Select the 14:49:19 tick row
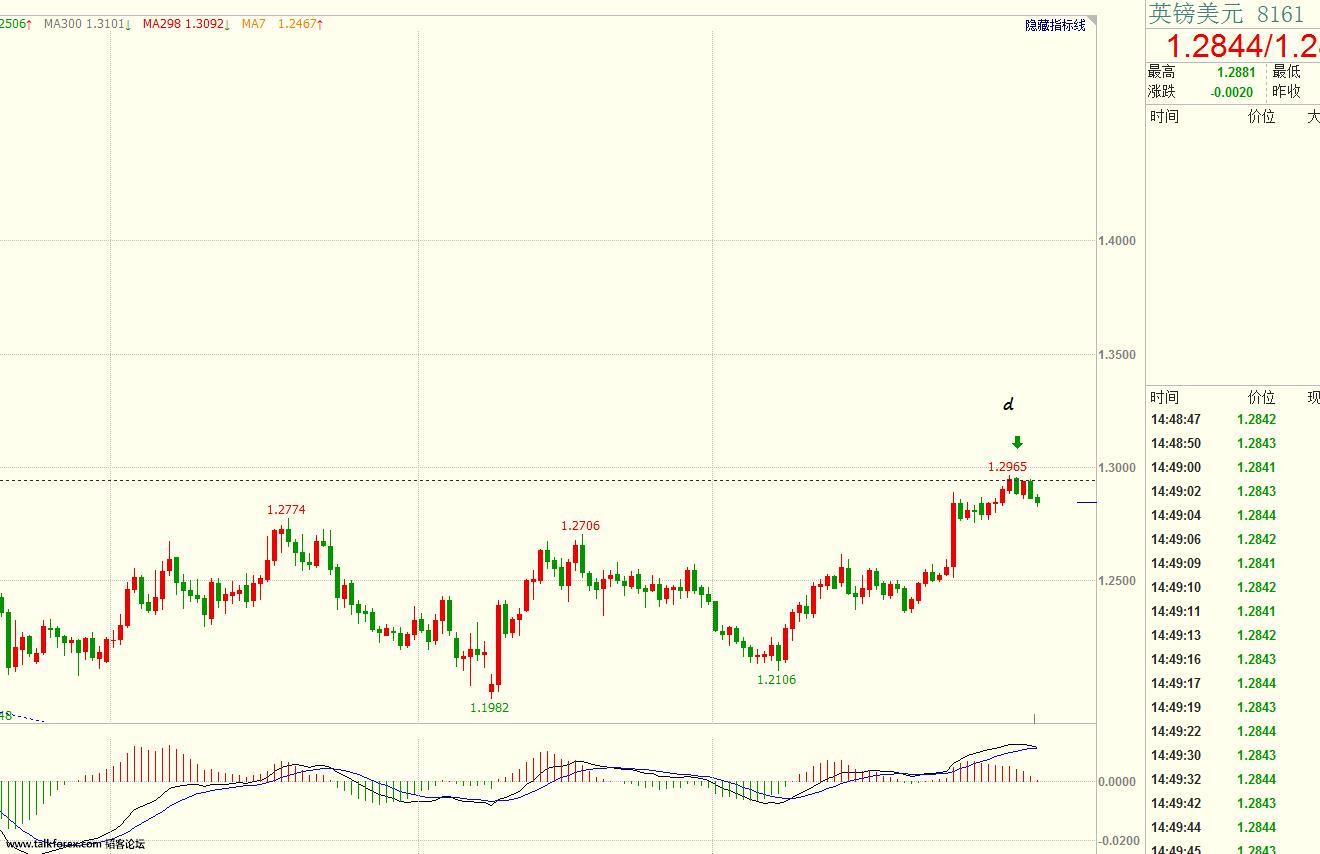 tap(1233, 708)
